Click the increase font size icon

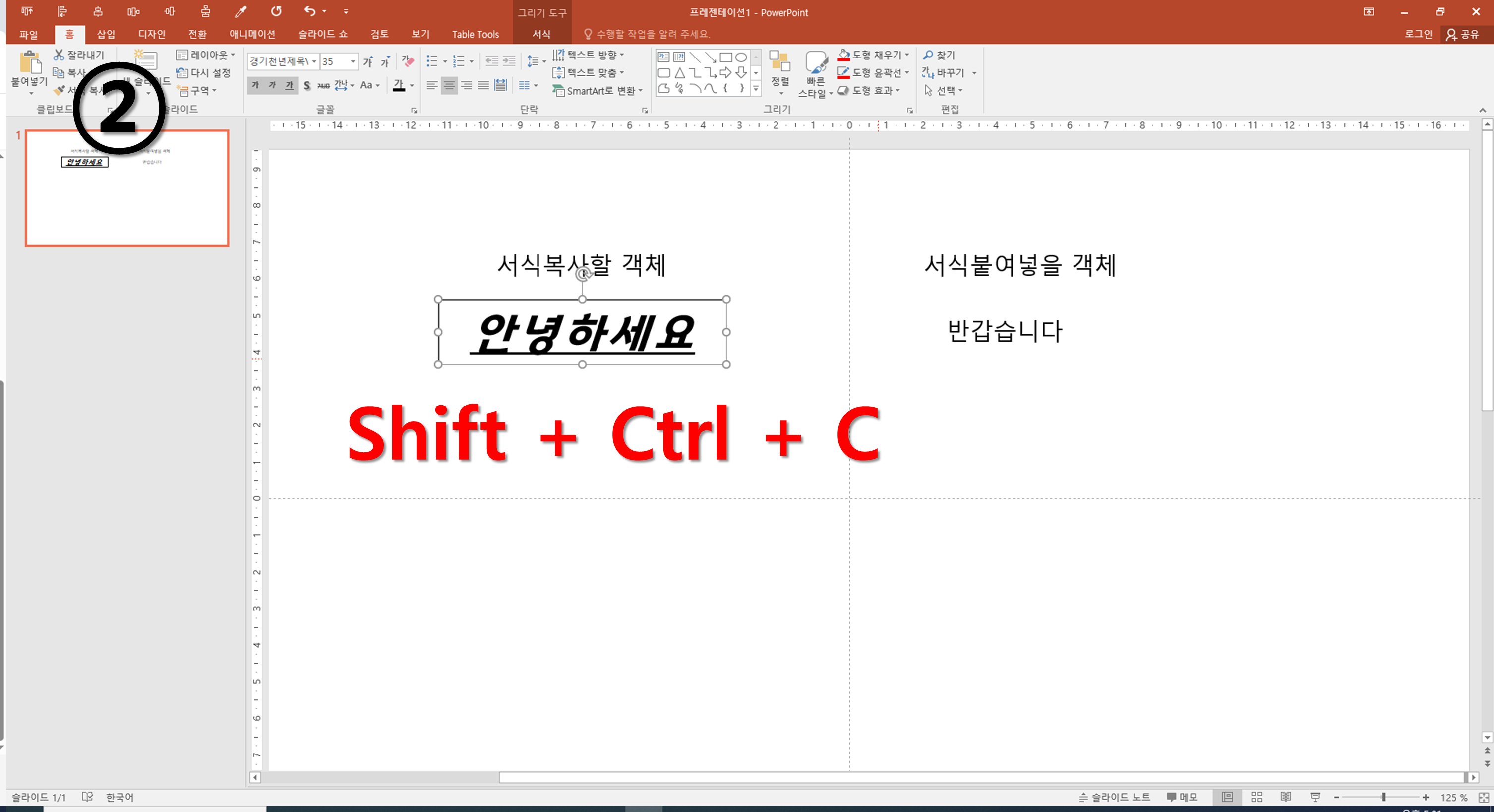[368, 61]
